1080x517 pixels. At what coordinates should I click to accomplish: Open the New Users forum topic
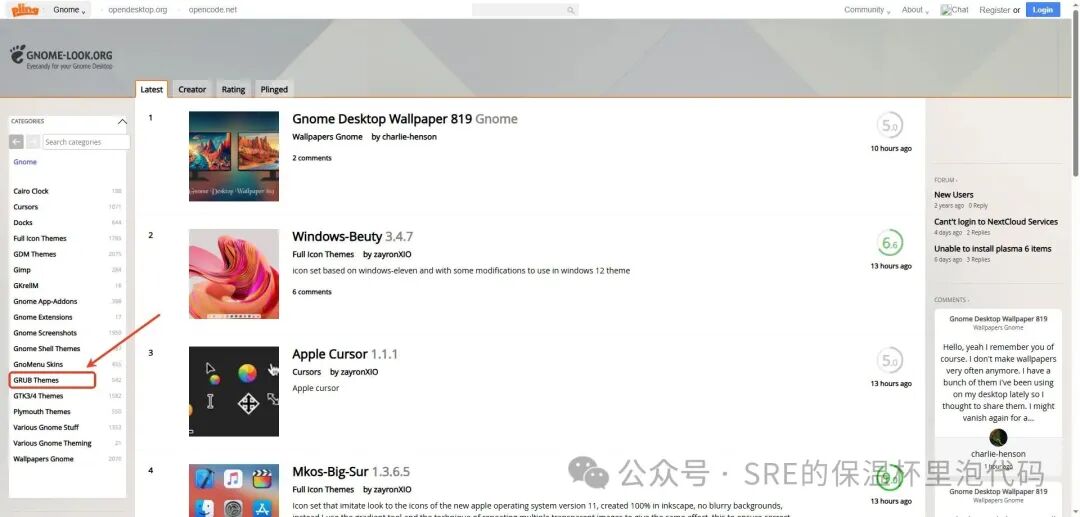pos(954,195)
